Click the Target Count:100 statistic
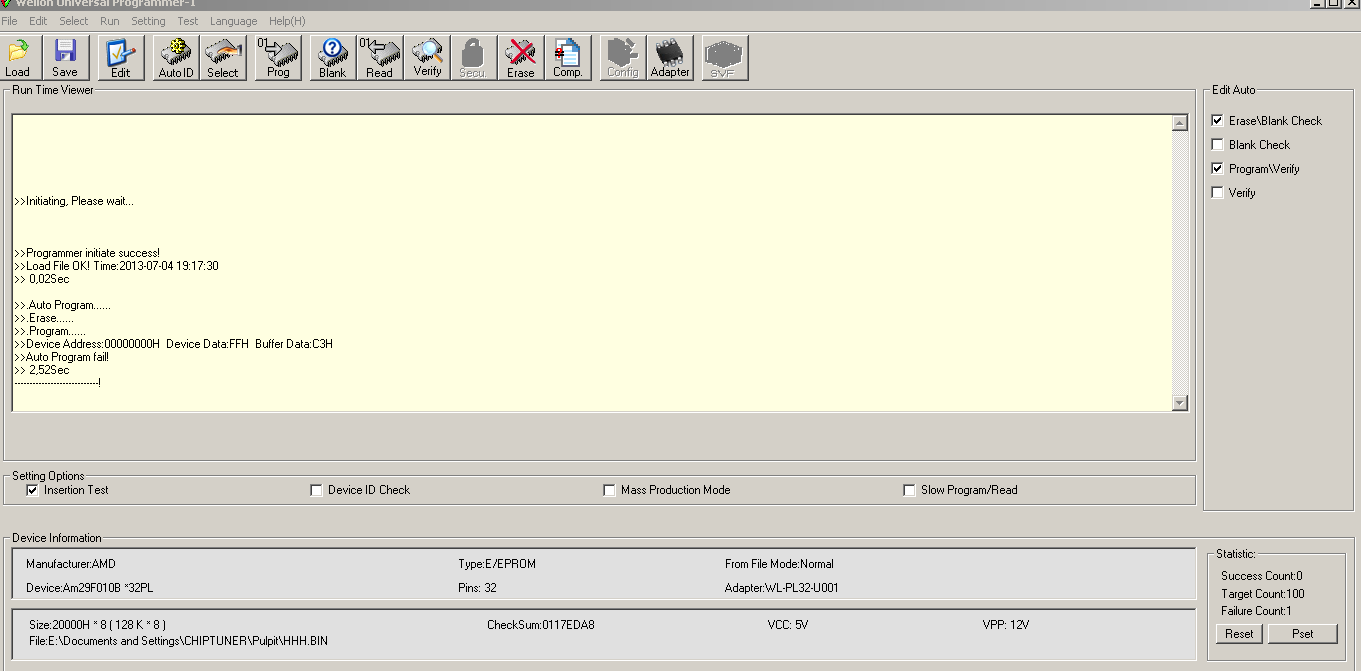Viewport: 1361px width, 671px height. tap(1263, 594)
